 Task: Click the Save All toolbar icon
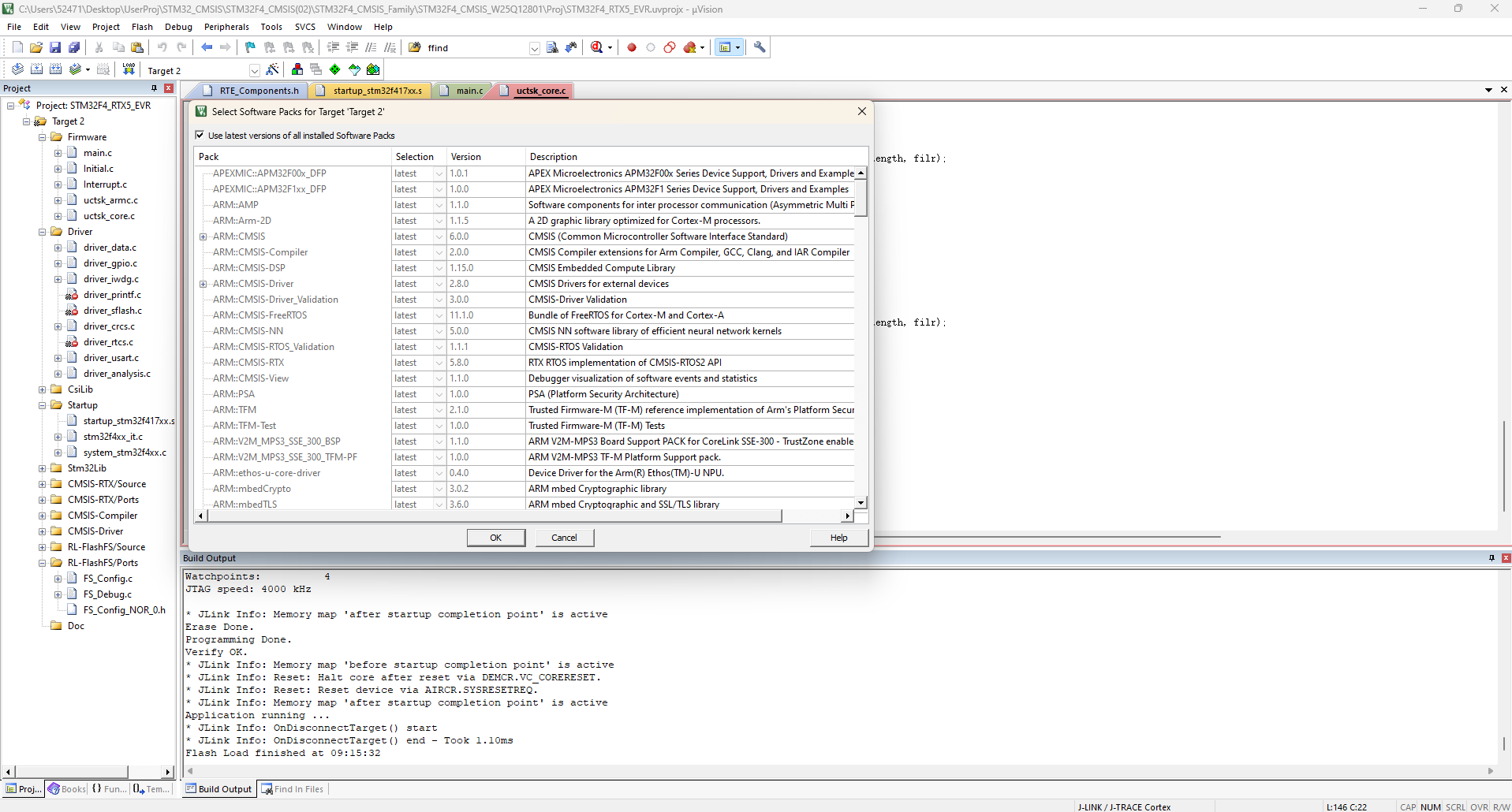pos(74,47)
